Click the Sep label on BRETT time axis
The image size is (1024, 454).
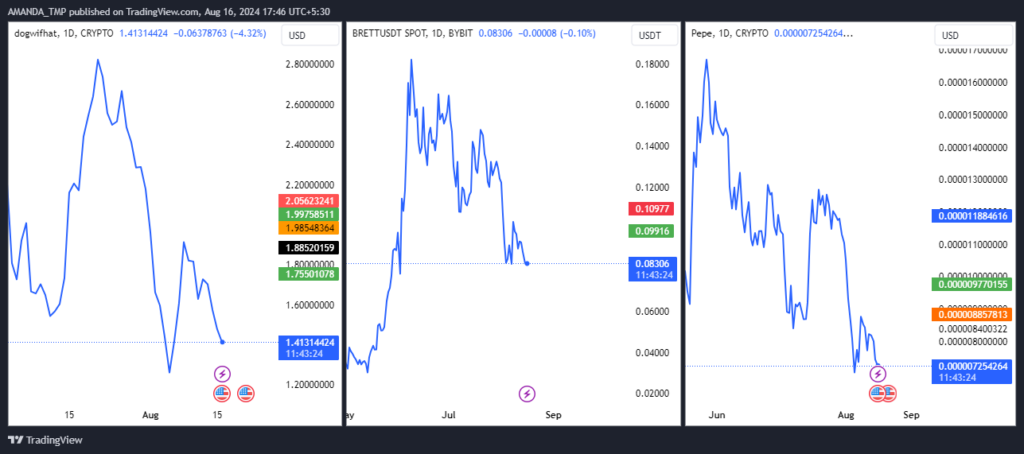pos(552,415)
